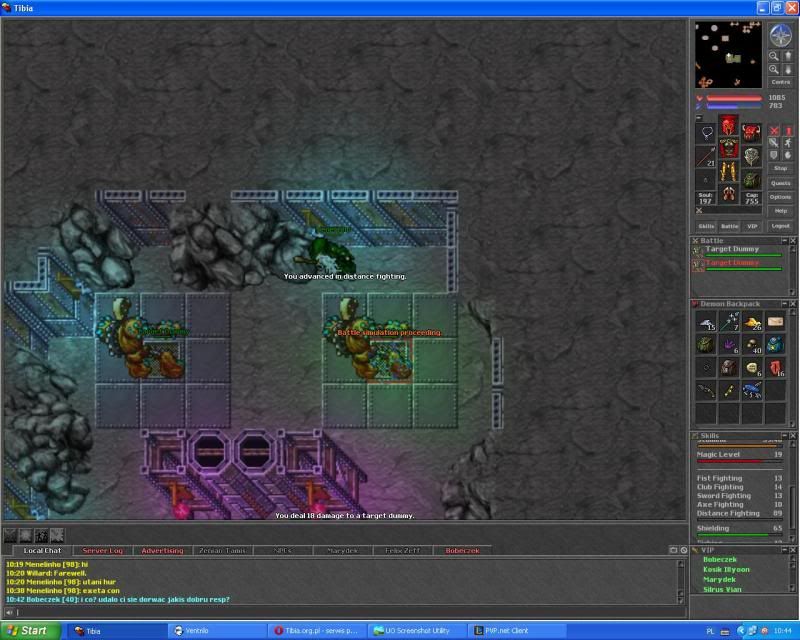Viewport: 800px width, 640px height.
Task: Enable offensive full attack mode
Action: tap(774, 131)
